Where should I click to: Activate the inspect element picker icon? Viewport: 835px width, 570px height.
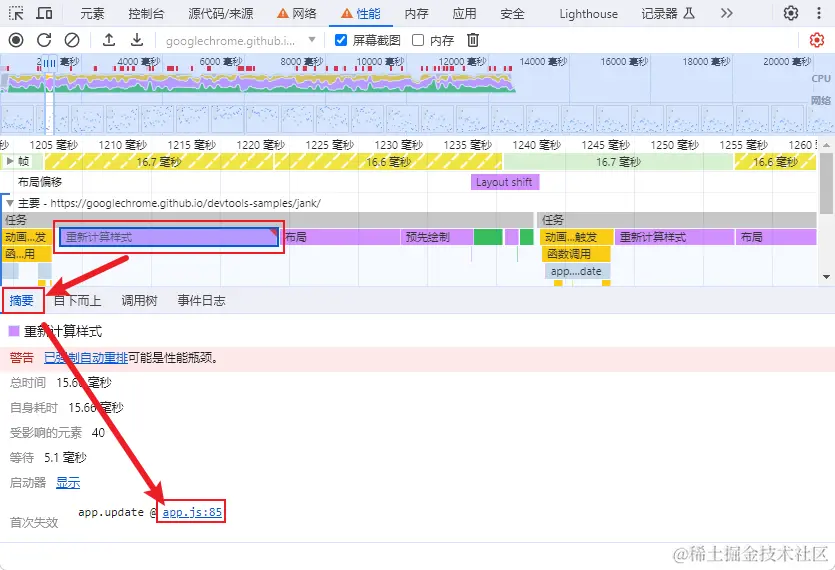tap(16, 13)
